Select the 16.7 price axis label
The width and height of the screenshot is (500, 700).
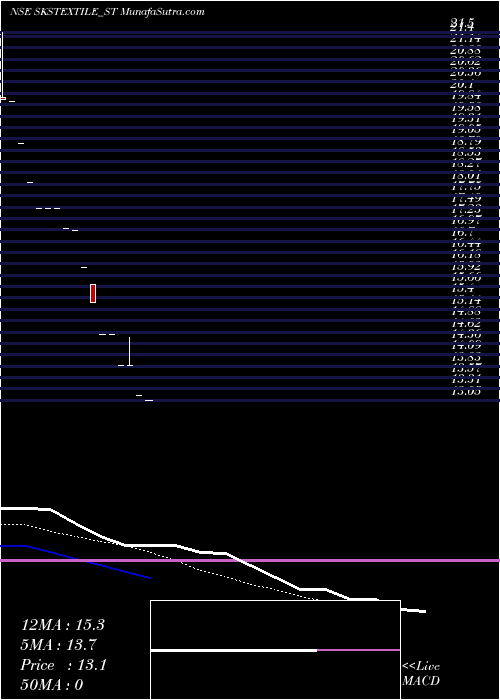(x=462, y=233)
